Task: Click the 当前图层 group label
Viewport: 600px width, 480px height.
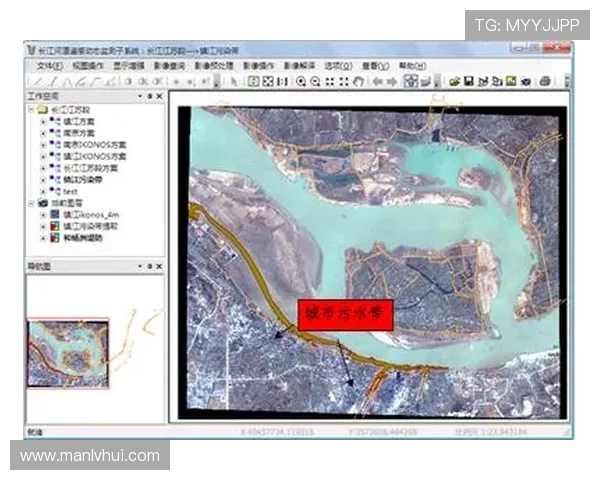Action: tap(67, 203)
